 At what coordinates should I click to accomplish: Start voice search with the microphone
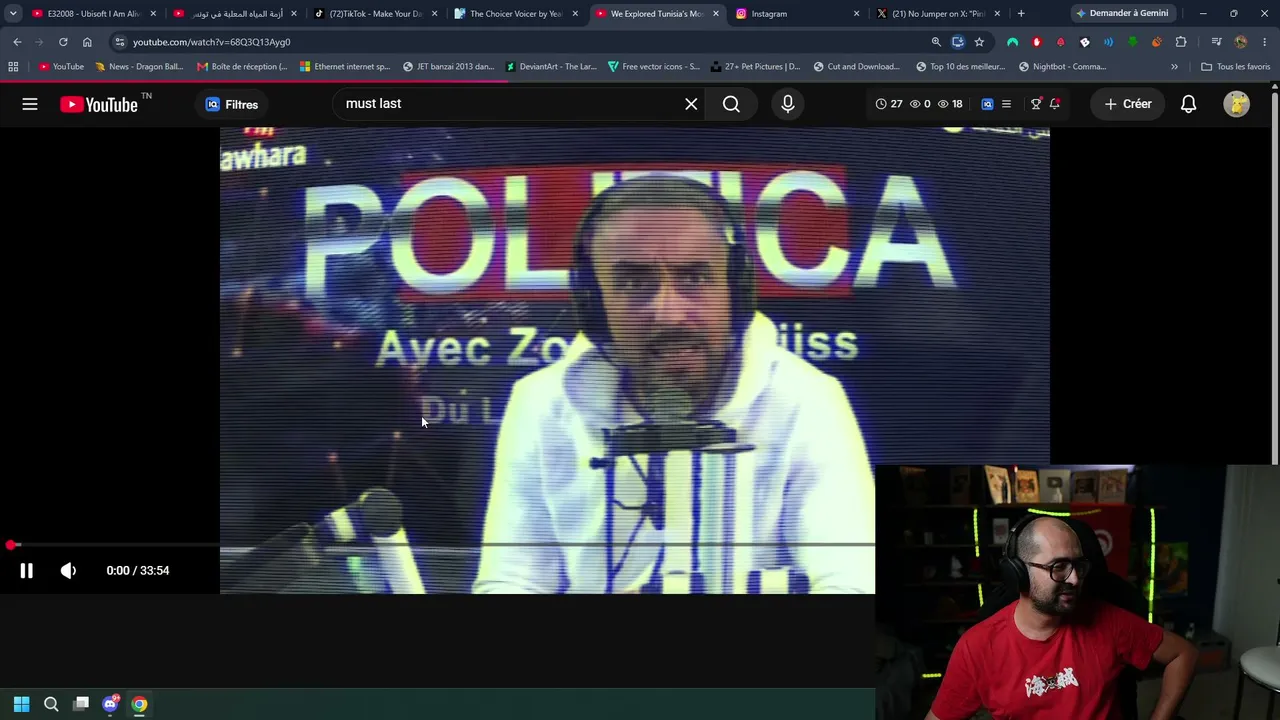pyautogui.click(x=788, y=104)
